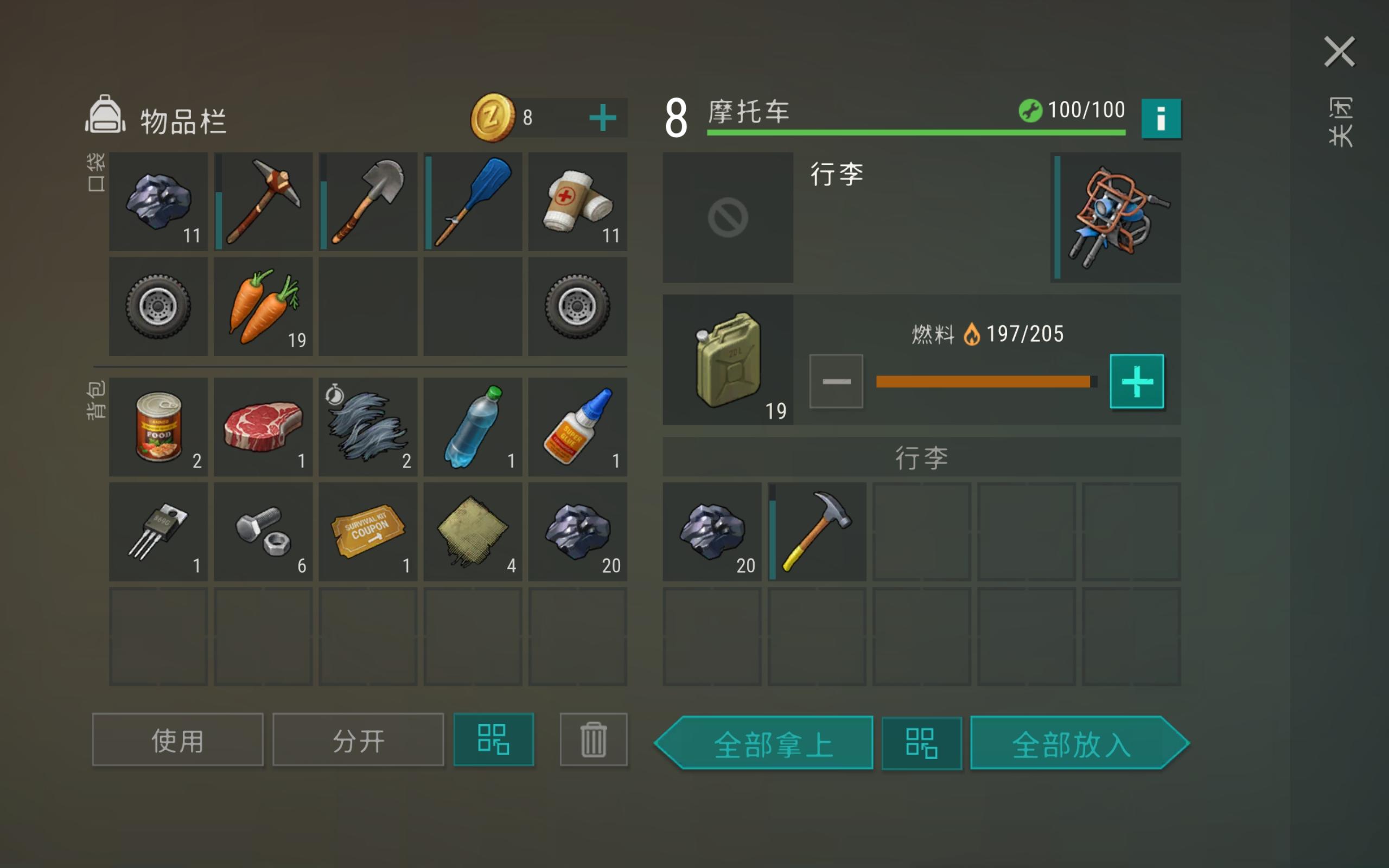Decrease fuel with the minus button

pyautogui.click(x=836, y=381)
